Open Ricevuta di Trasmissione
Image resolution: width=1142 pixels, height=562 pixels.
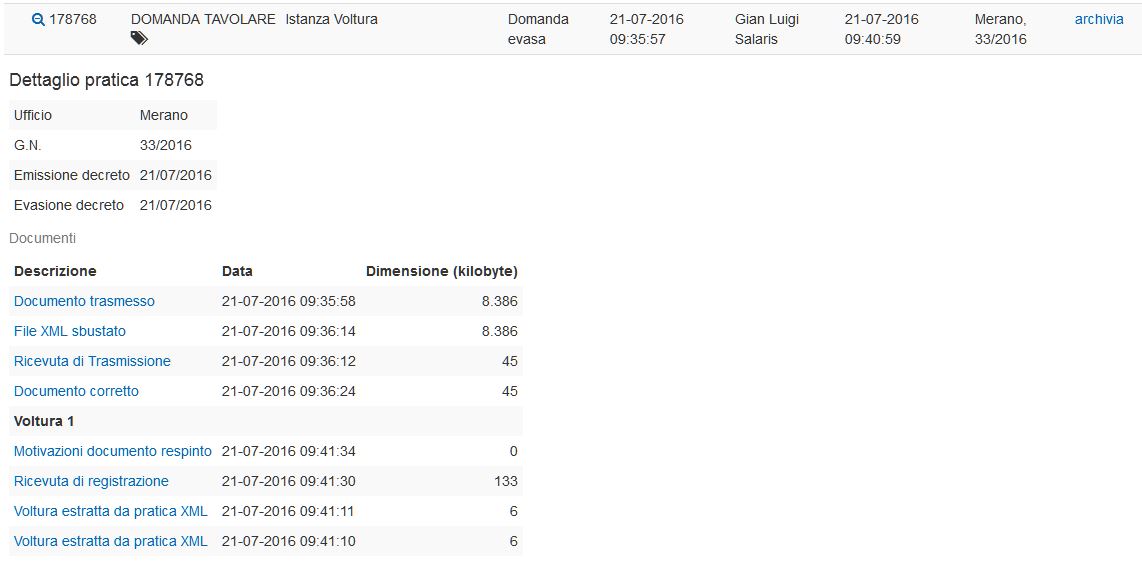[x=92, y=361]
